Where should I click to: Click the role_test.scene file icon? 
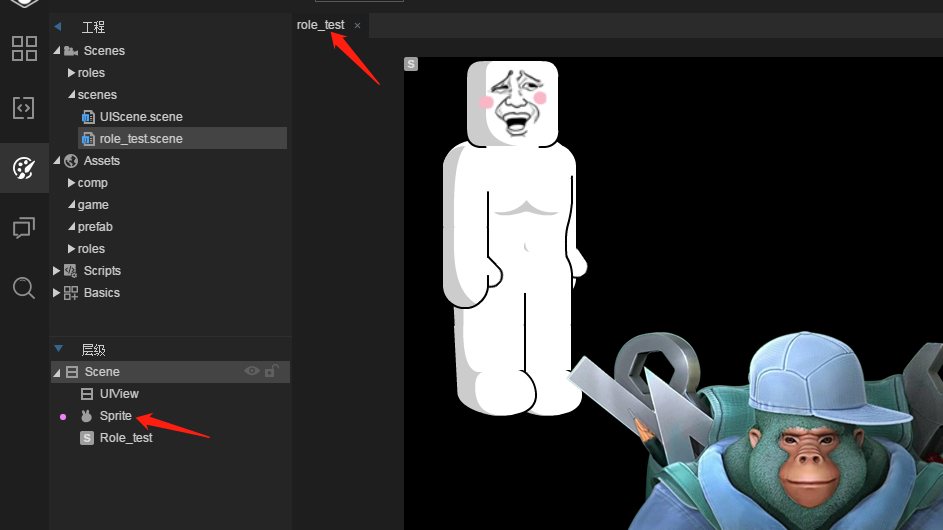click(x=88, y=139)
